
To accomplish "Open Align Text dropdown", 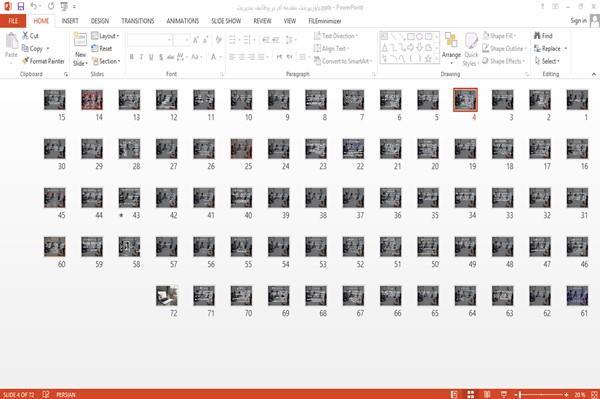I will pos(331,49).
